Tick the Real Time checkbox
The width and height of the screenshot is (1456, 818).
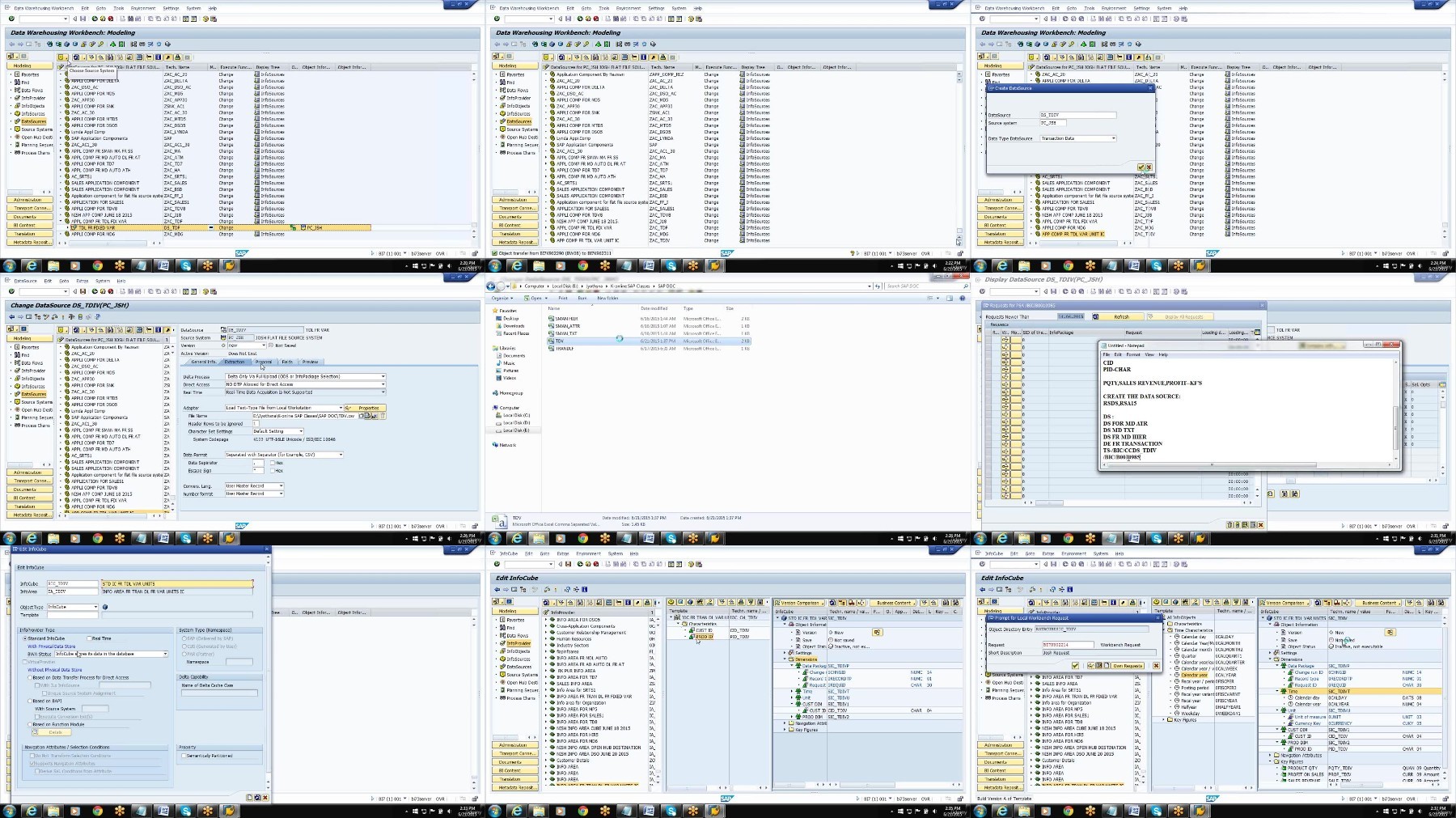click(x=89, y=638)
